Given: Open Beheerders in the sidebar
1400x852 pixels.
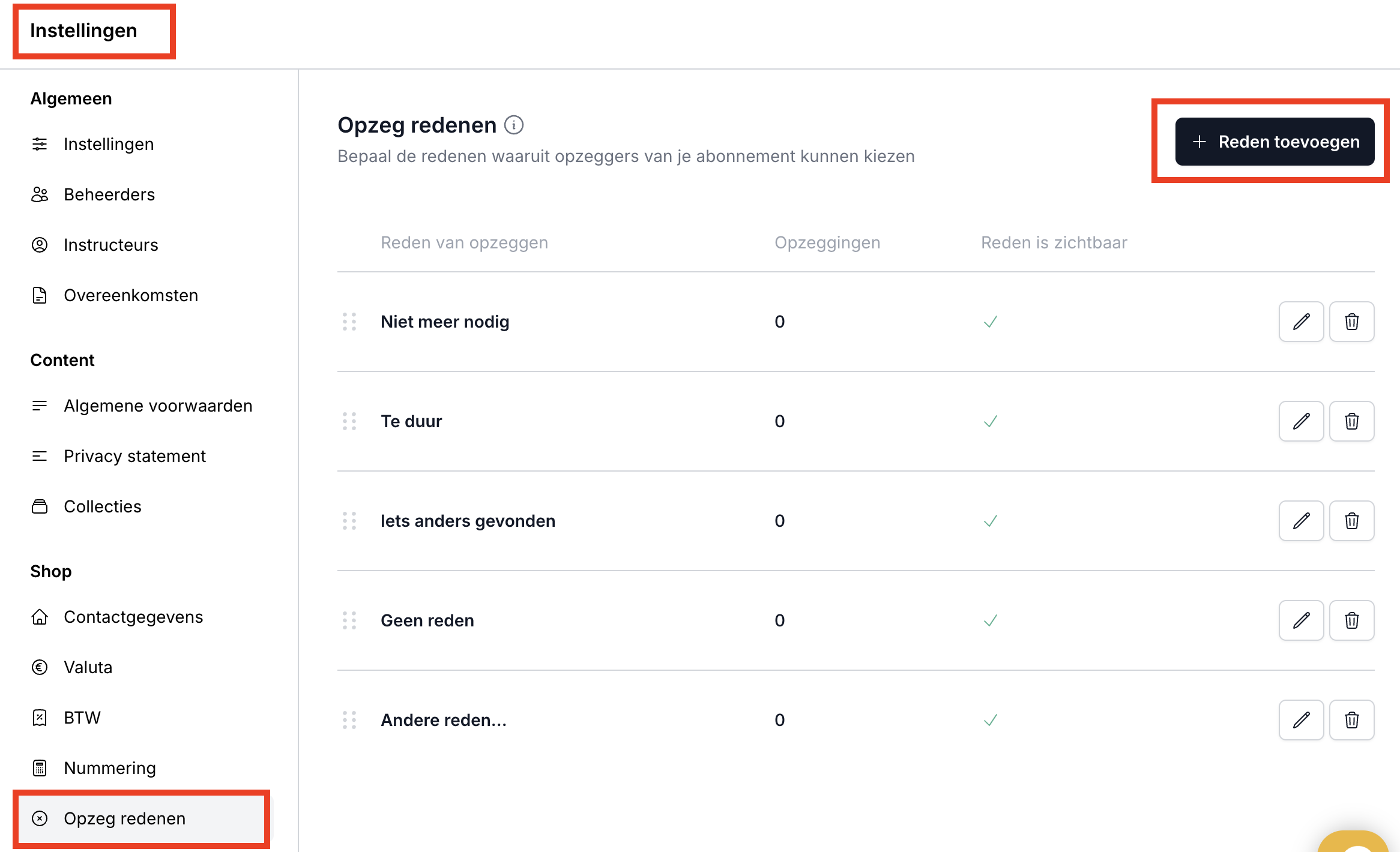Looking at the screenshot, I should click(x=109, y=194).
